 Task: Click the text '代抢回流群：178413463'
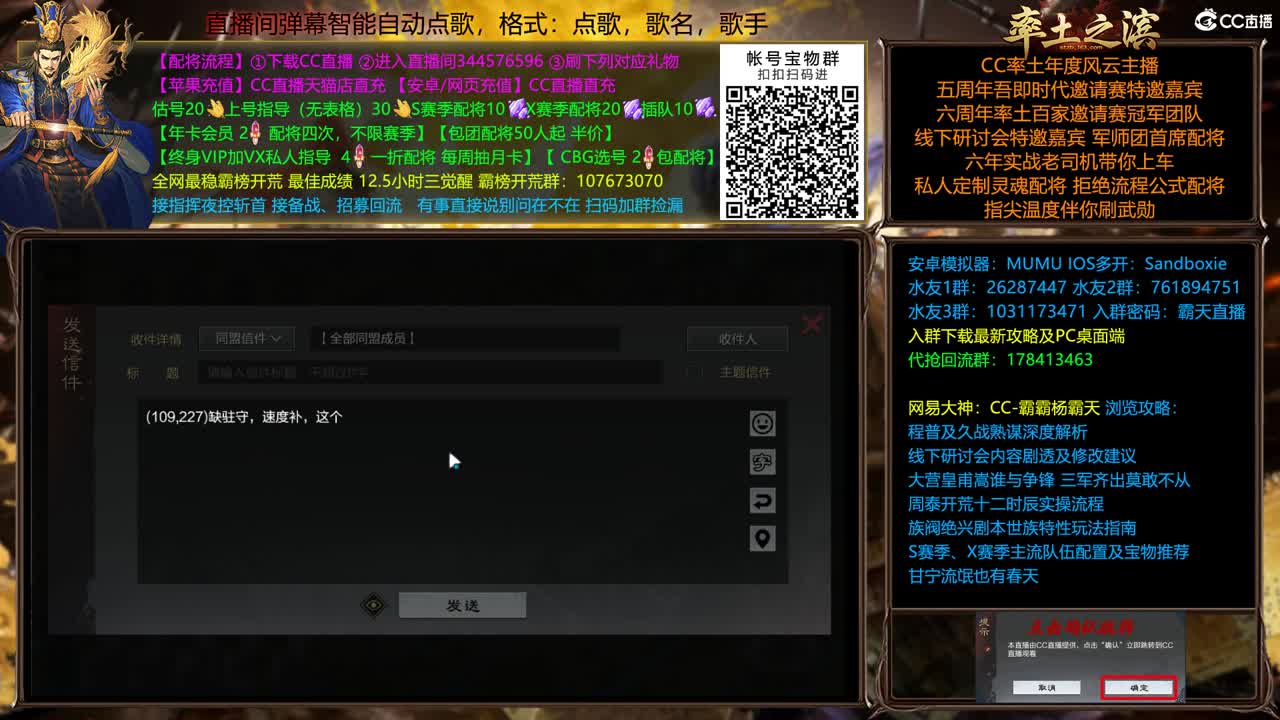pos(1000,360)
